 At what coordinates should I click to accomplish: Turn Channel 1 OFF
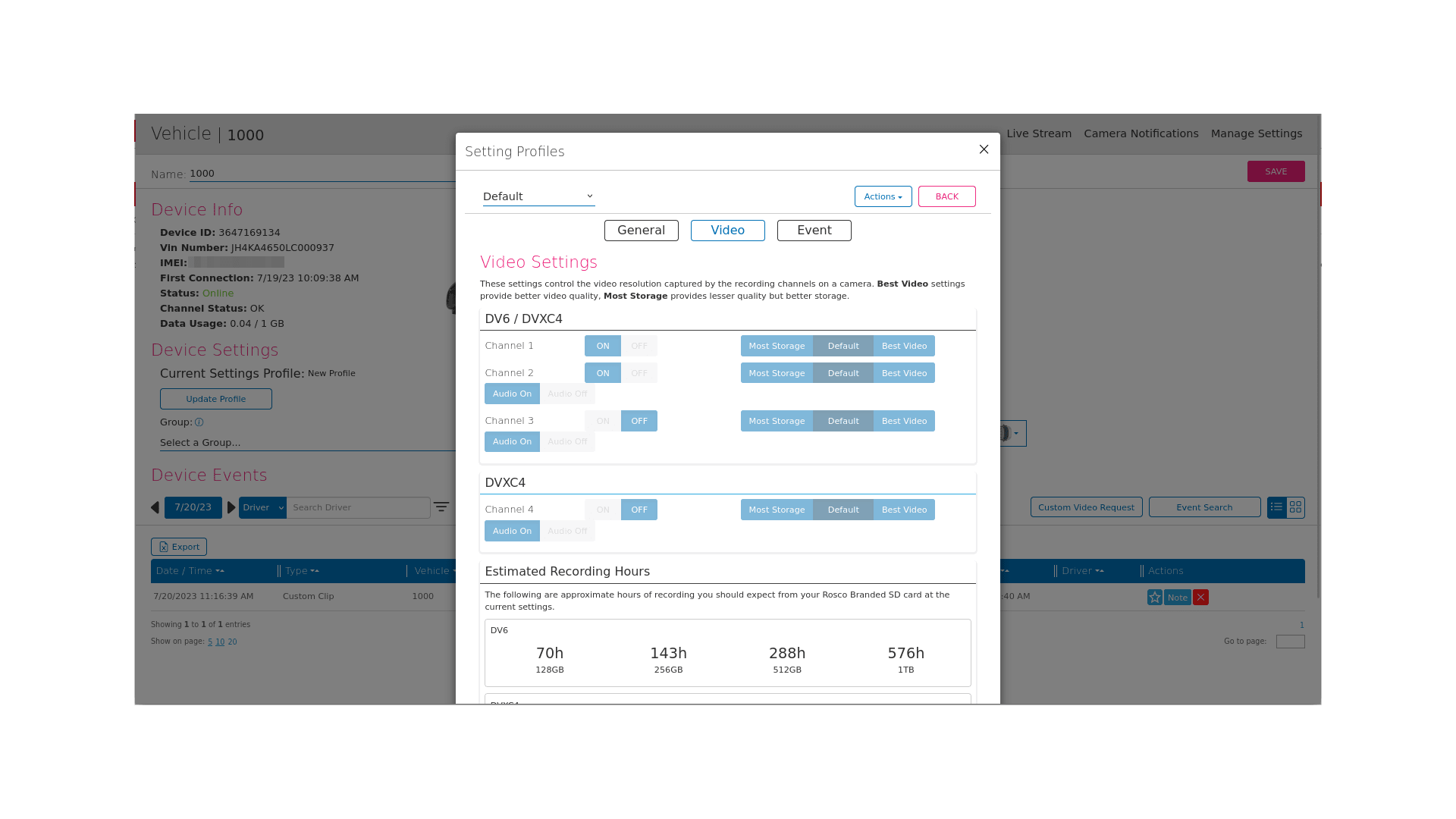coord(639,346)
